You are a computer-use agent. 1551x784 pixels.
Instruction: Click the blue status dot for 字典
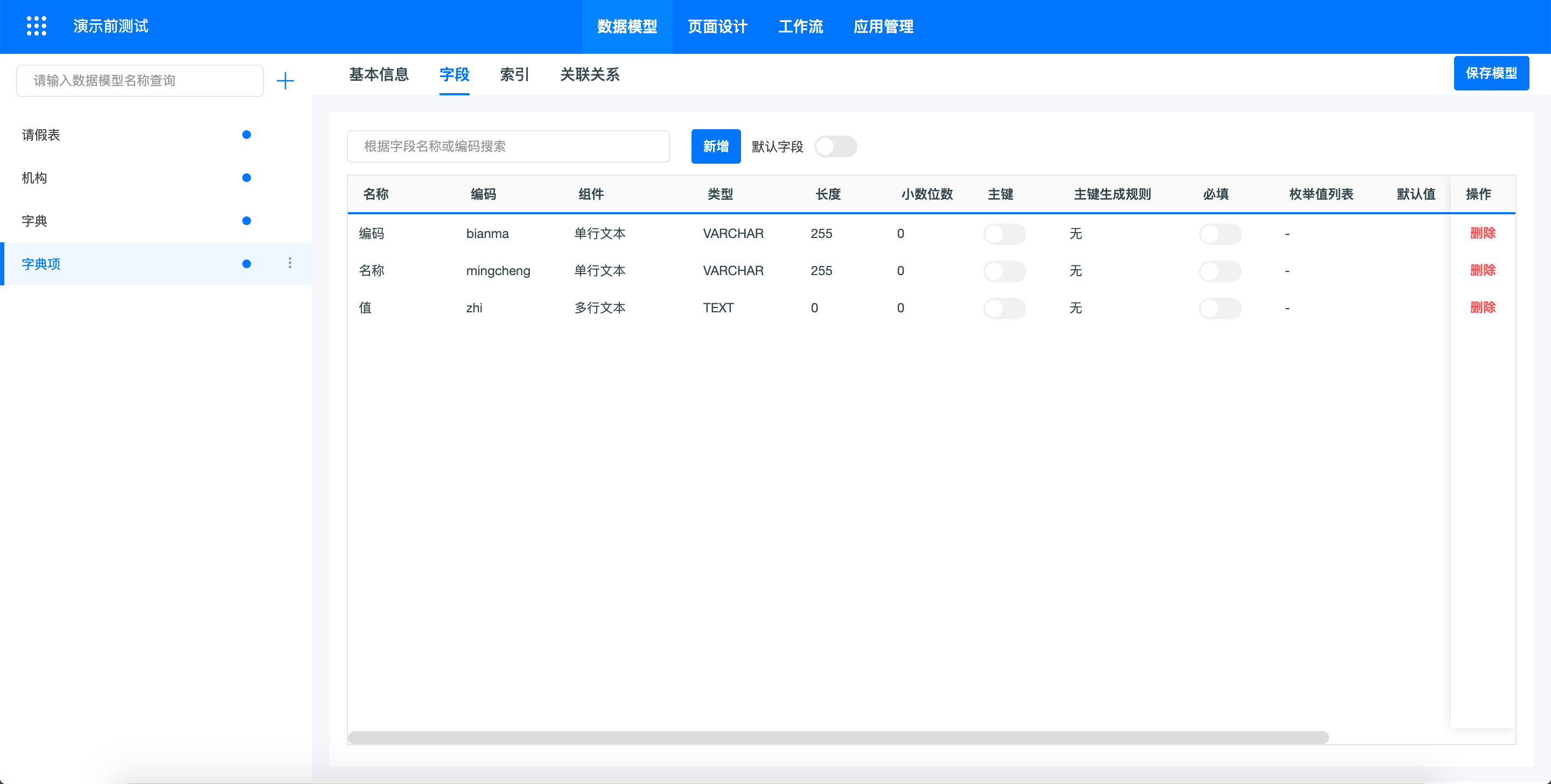coord(246,221)
